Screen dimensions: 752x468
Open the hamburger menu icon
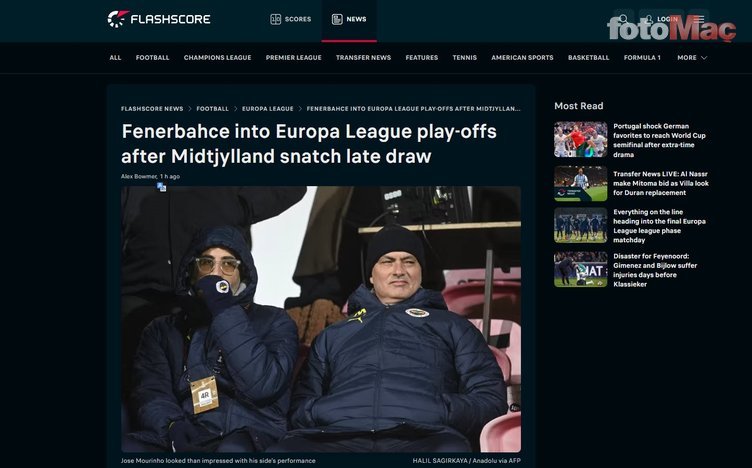[x=698, y=19]
